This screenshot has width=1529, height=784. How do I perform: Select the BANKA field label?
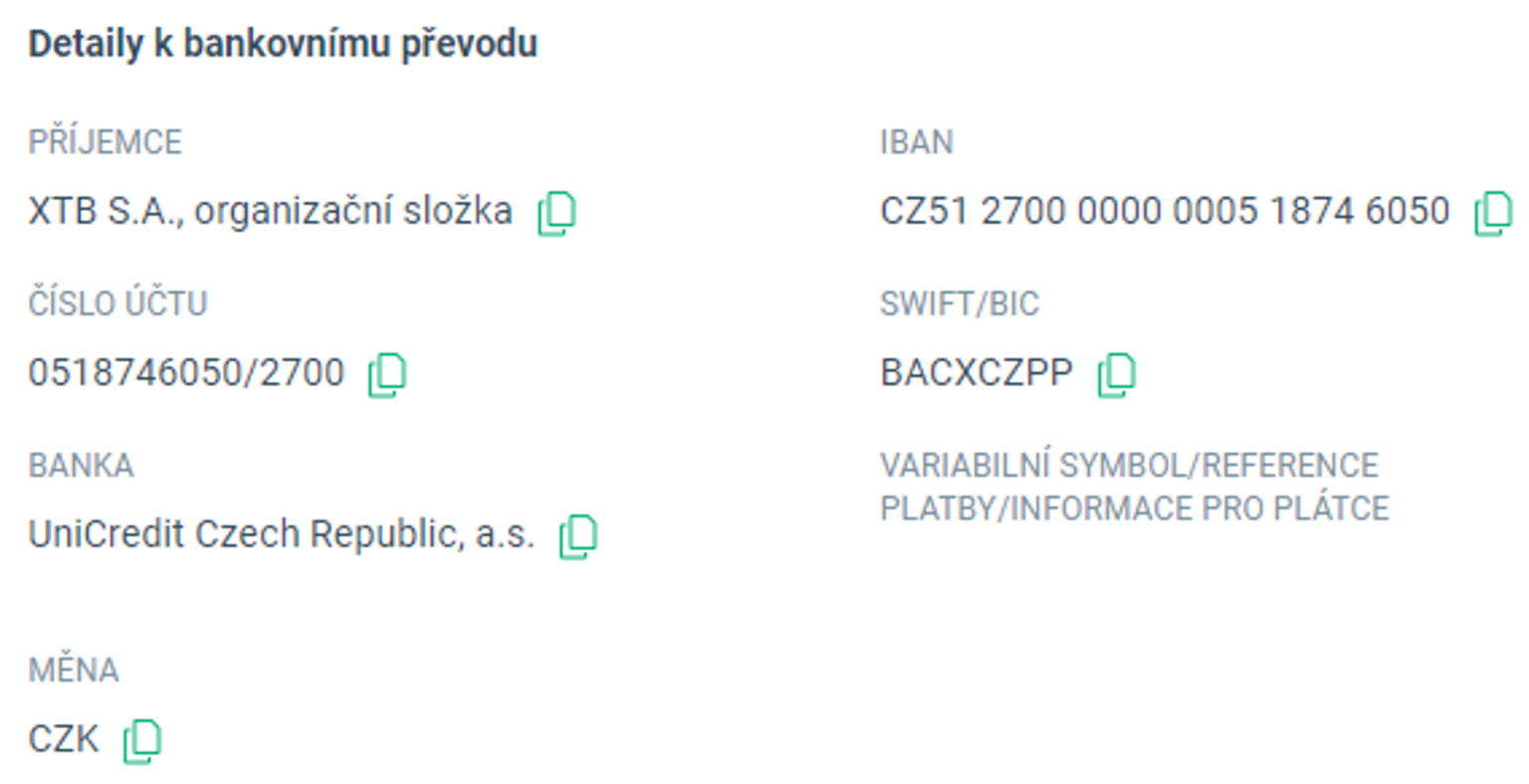83,464
